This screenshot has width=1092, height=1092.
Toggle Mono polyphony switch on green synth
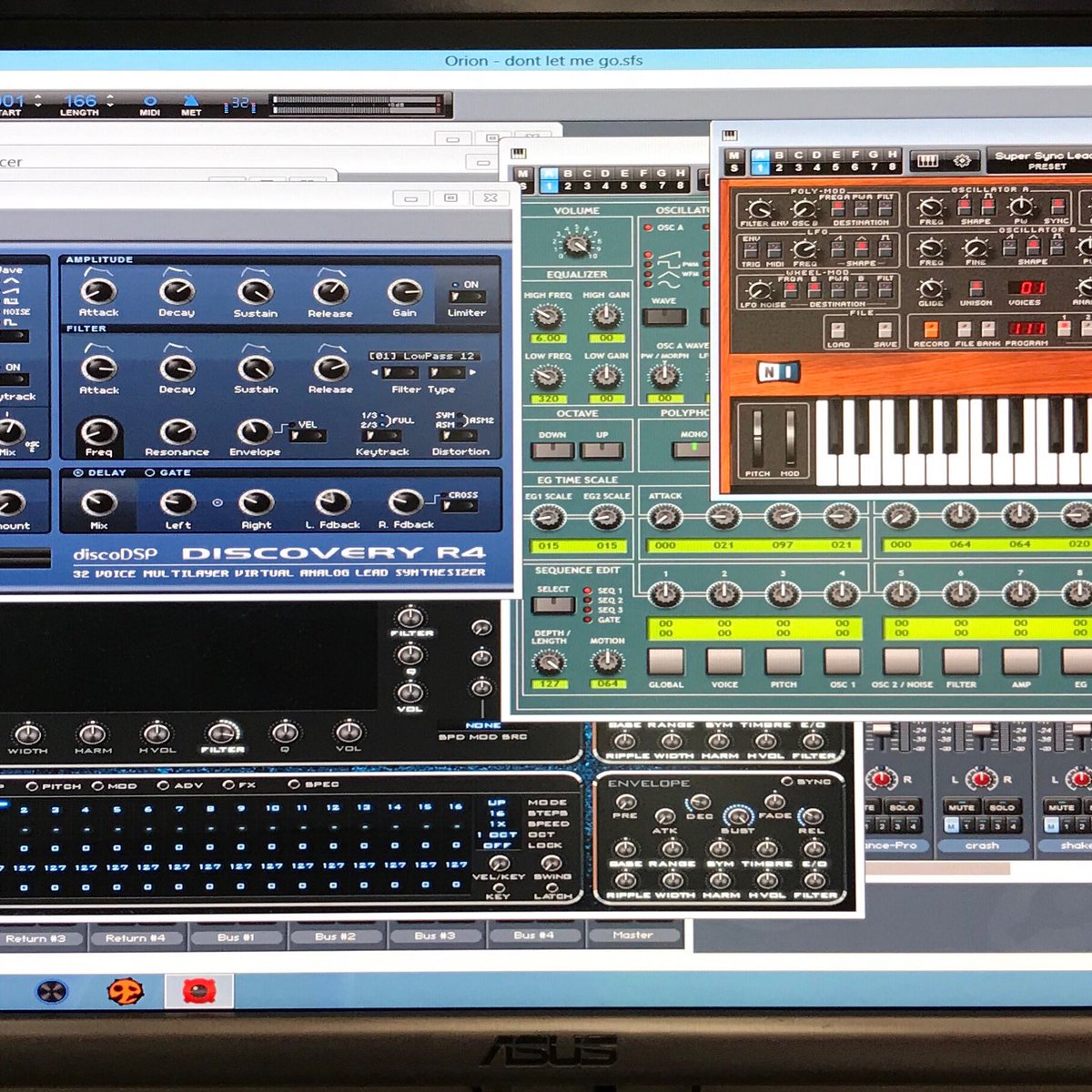tap(694, 449)
